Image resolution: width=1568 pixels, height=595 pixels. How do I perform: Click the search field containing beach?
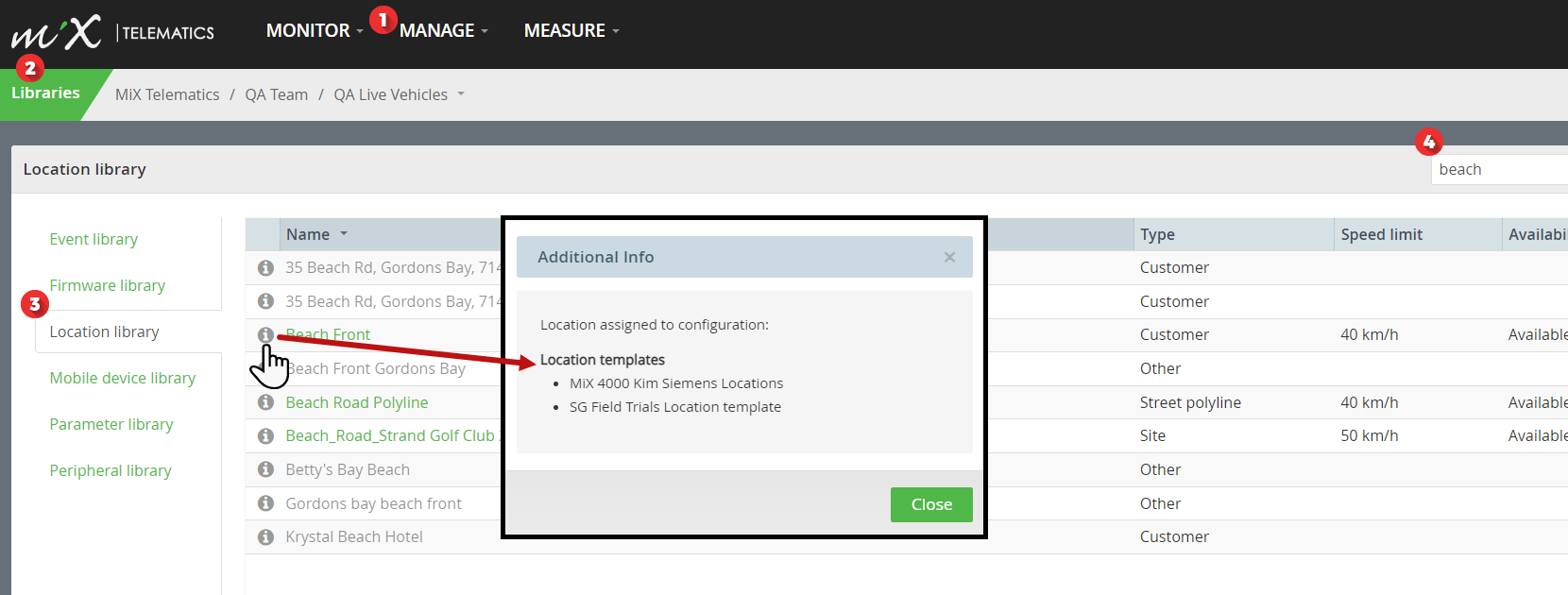click(x=1499, y=170)
